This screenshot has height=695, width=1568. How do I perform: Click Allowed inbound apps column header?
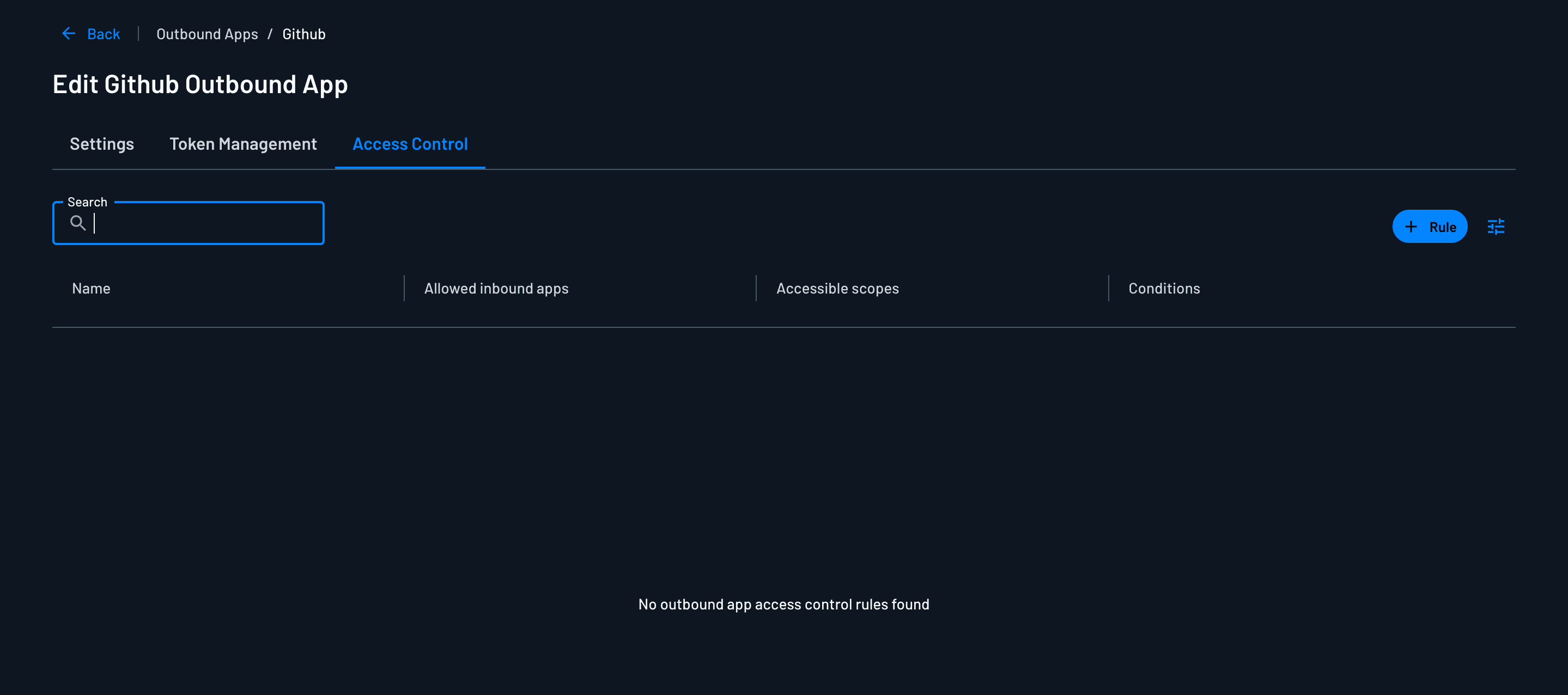[x=496, y=289]
